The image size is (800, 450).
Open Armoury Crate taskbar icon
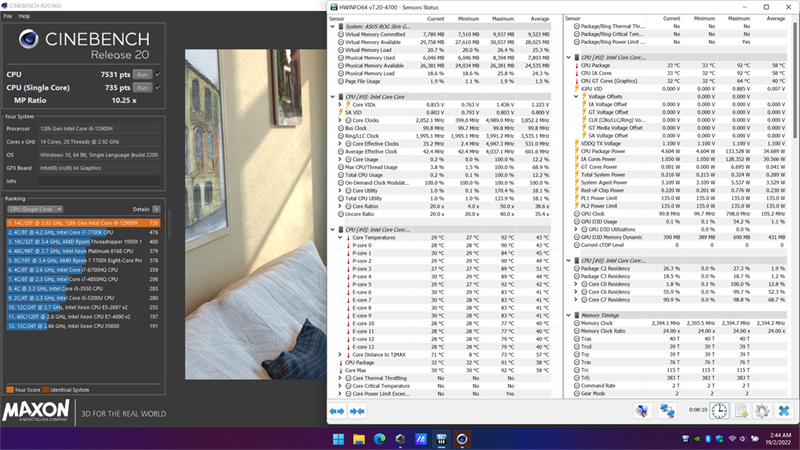(x=400, y=439)
